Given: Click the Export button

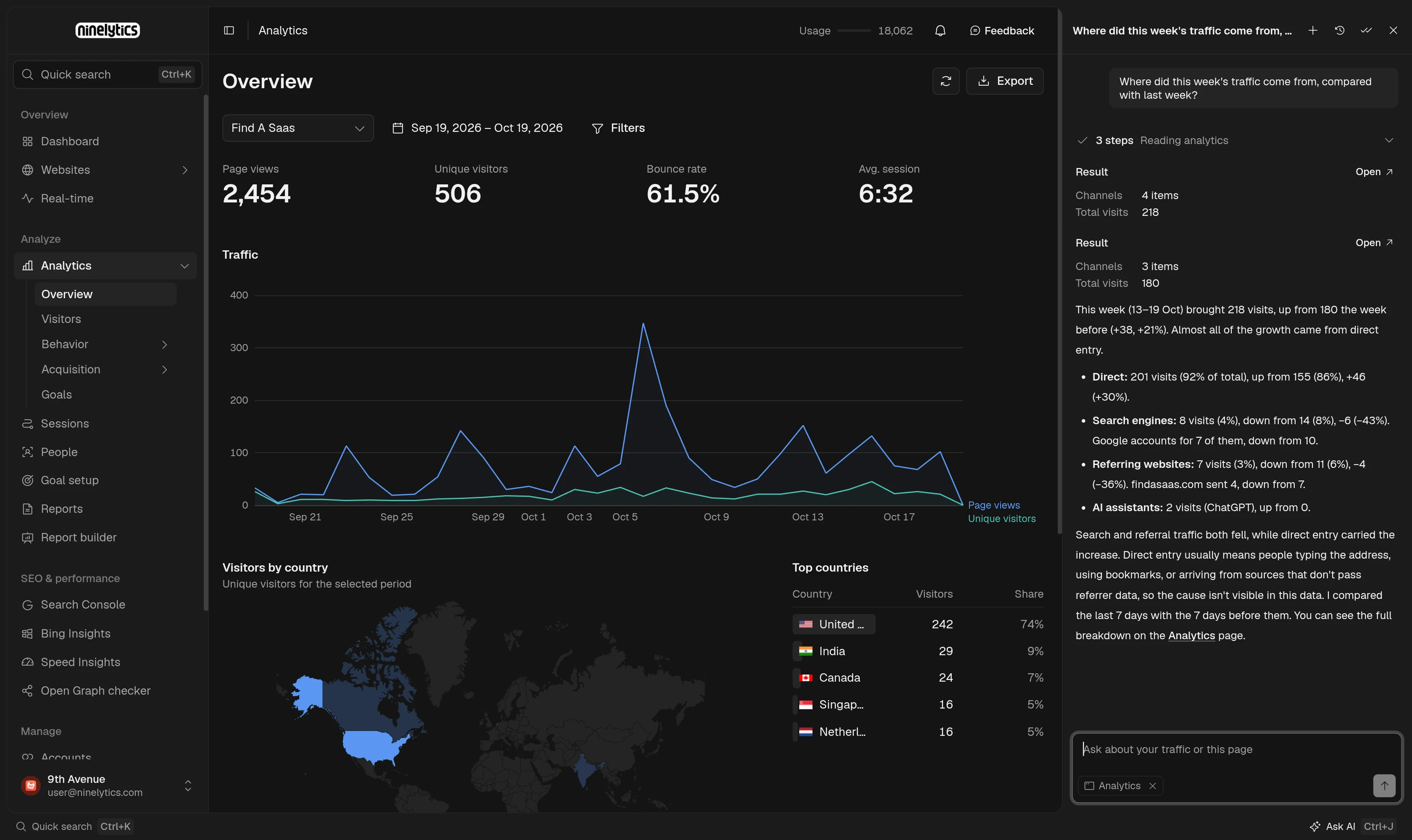Looking at the screenshot, I should (x=1005, y=81).
